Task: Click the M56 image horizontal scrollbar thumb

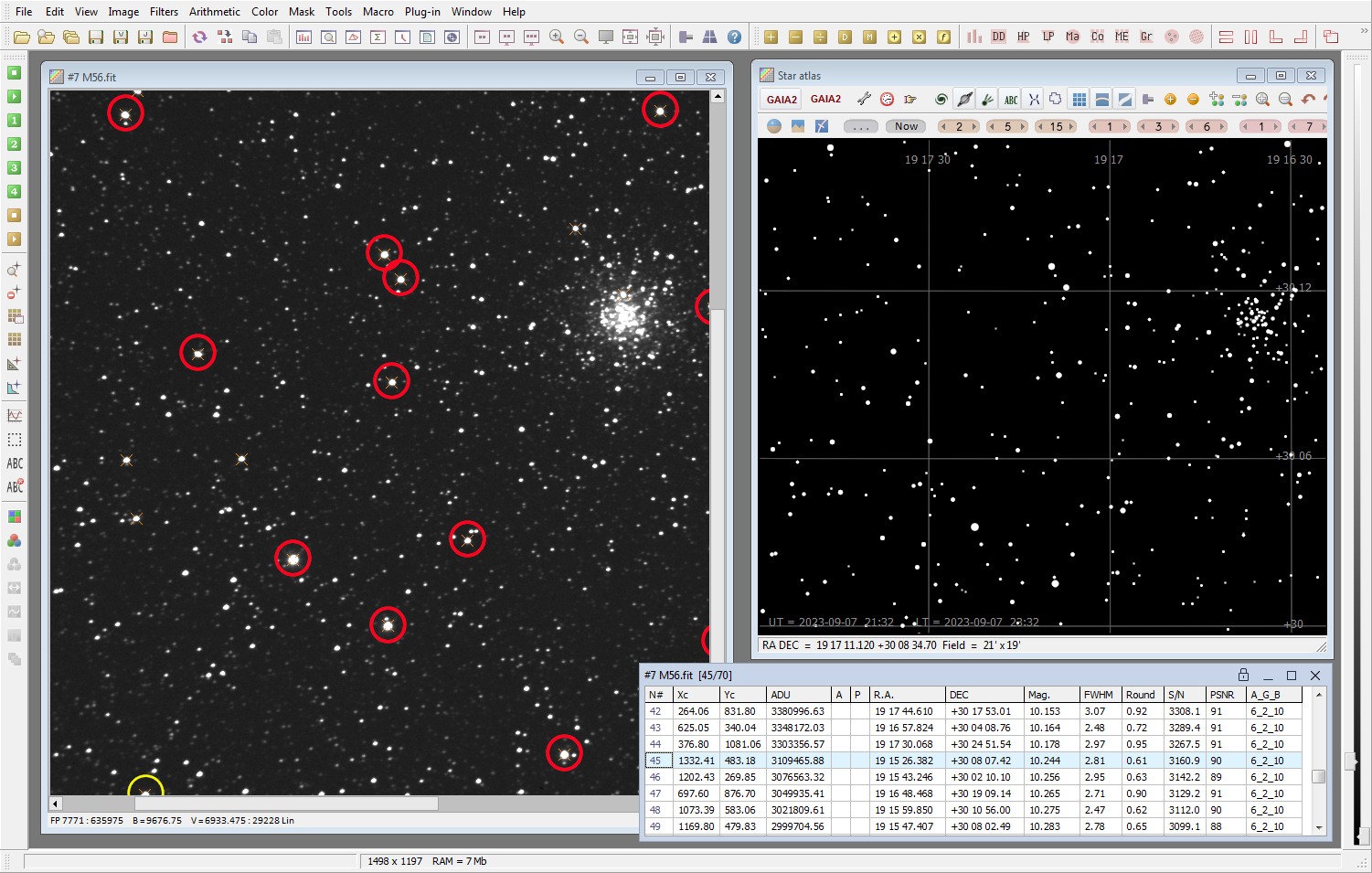Action: tap(286, 804)
